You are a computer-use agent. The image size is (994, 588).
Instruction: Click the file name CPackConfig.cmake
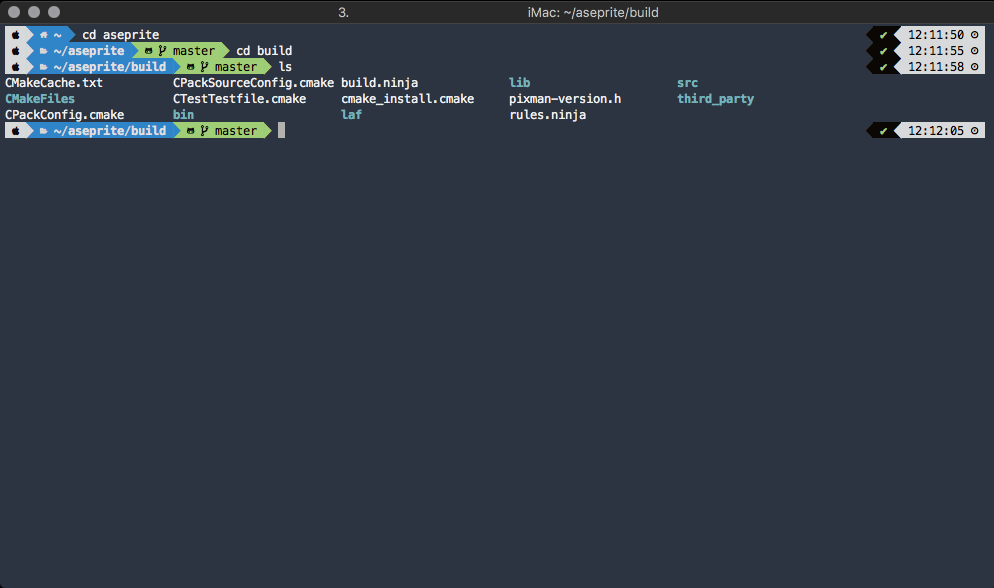click(65, 115)
